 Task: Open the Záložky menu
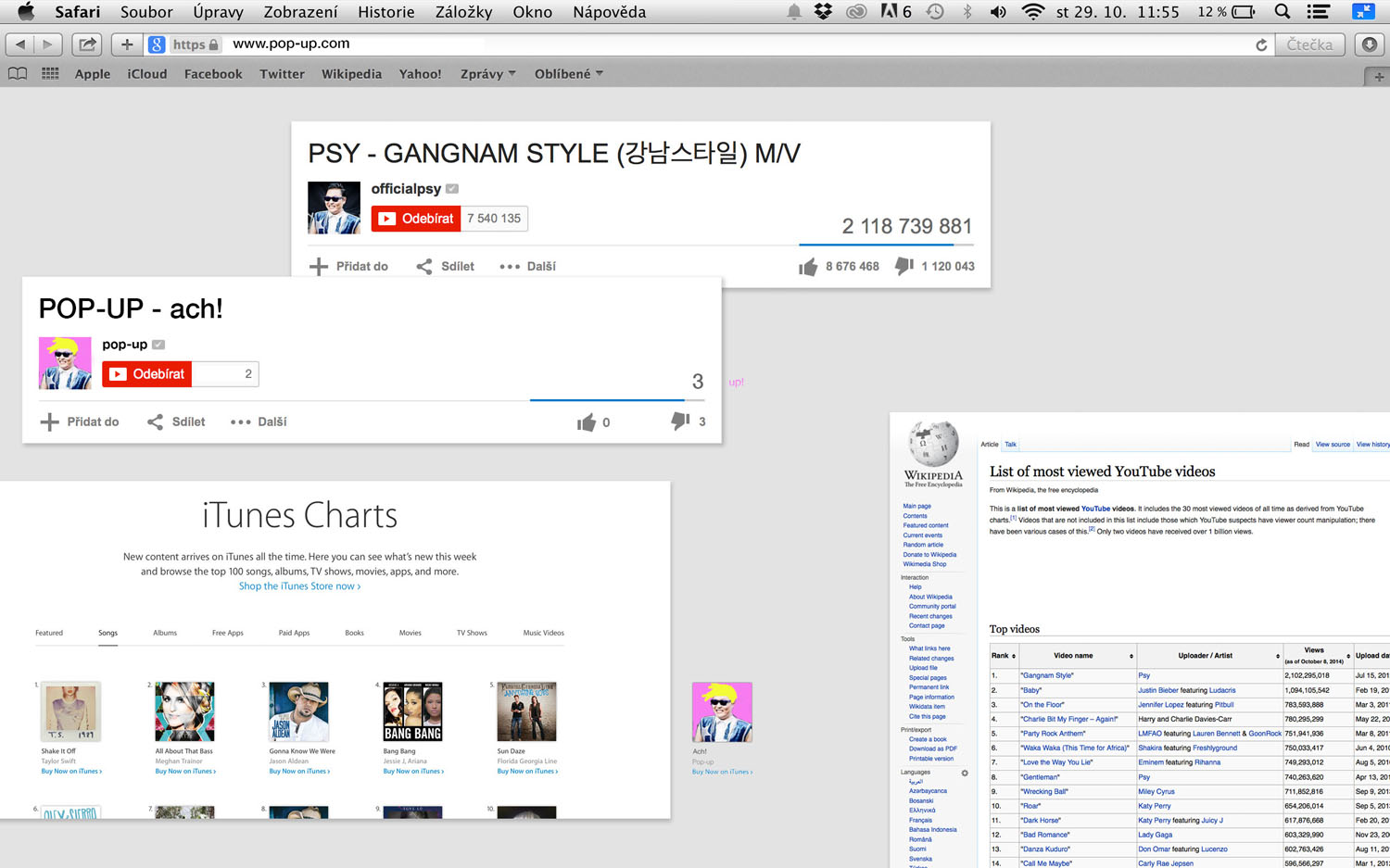pos(463,12)
